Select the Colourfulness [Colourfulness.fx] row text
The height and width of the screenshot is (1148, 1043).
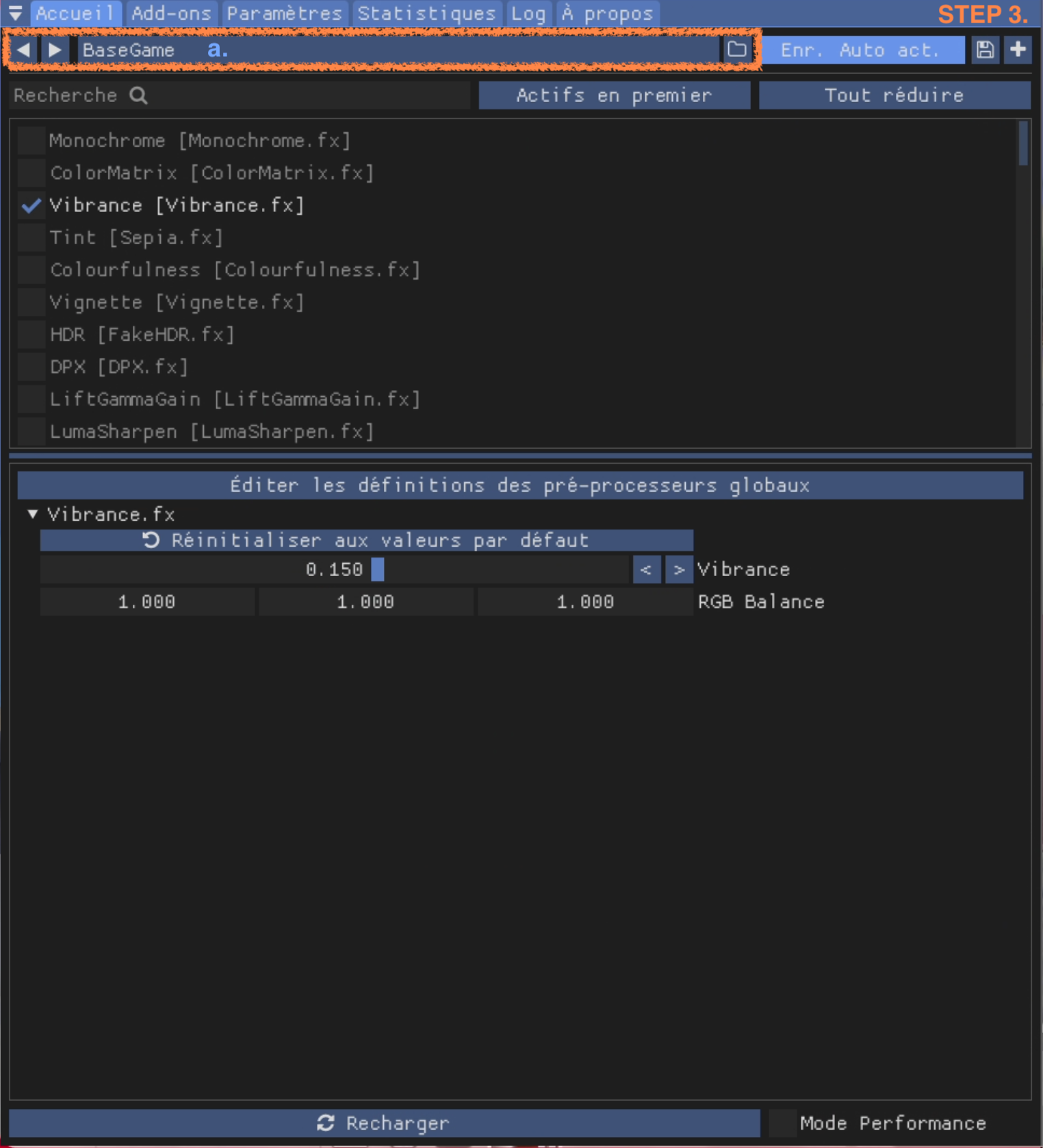pyautogui.click(x=235, y=270)
